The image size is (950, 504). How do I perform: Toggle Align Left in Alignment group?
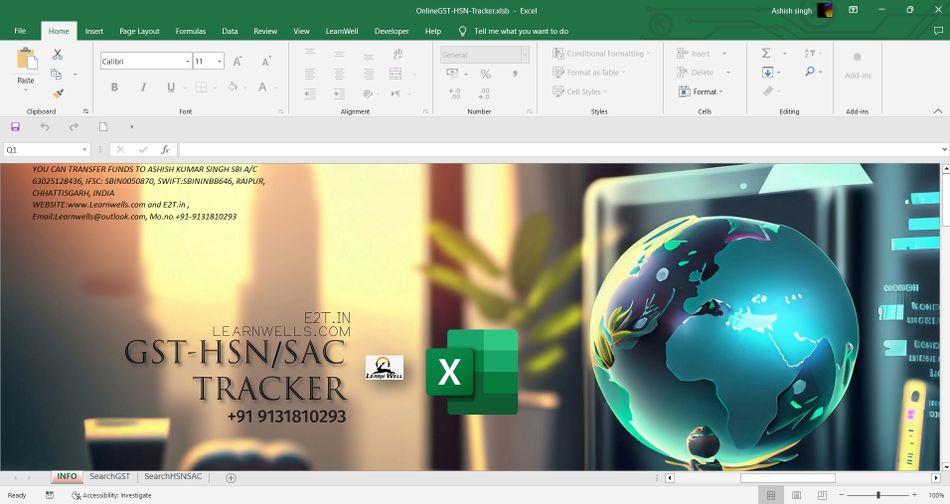(x=310, y=74)
